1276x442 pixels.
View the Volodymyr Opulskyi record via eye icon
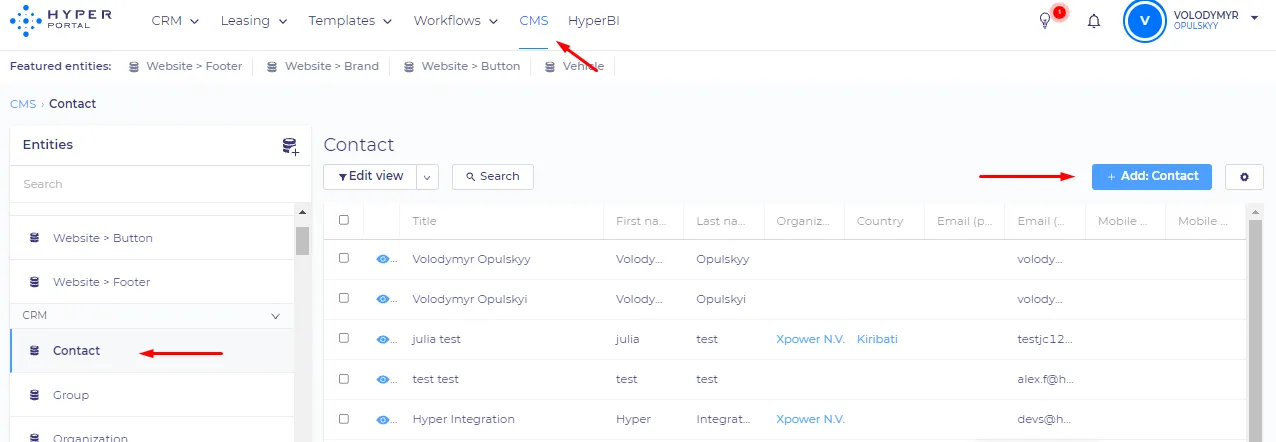point(382,299)
